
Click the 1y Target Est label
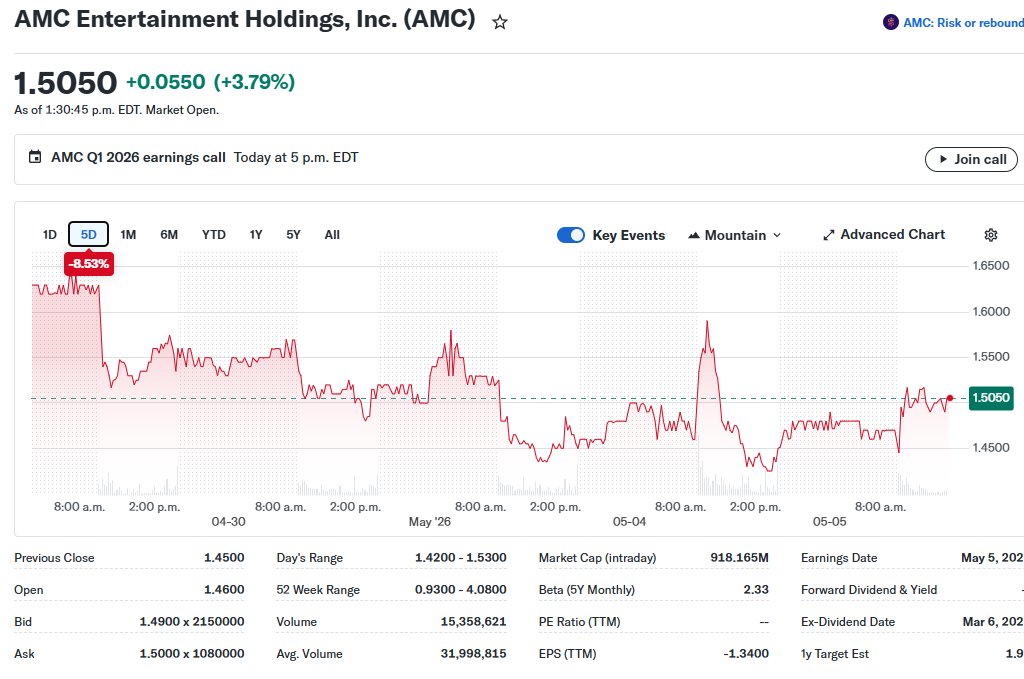(x=835, y=654)
